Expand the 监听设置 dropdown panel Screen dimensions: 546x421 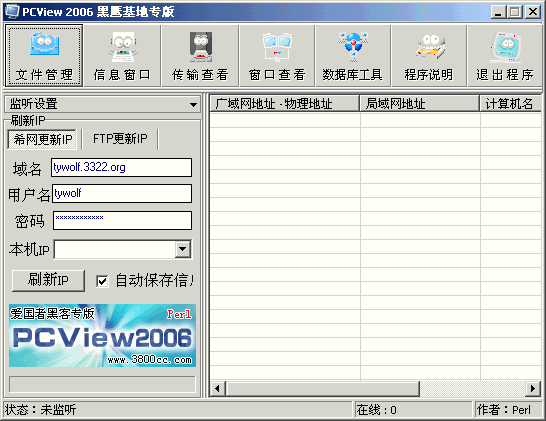[102, 104]
